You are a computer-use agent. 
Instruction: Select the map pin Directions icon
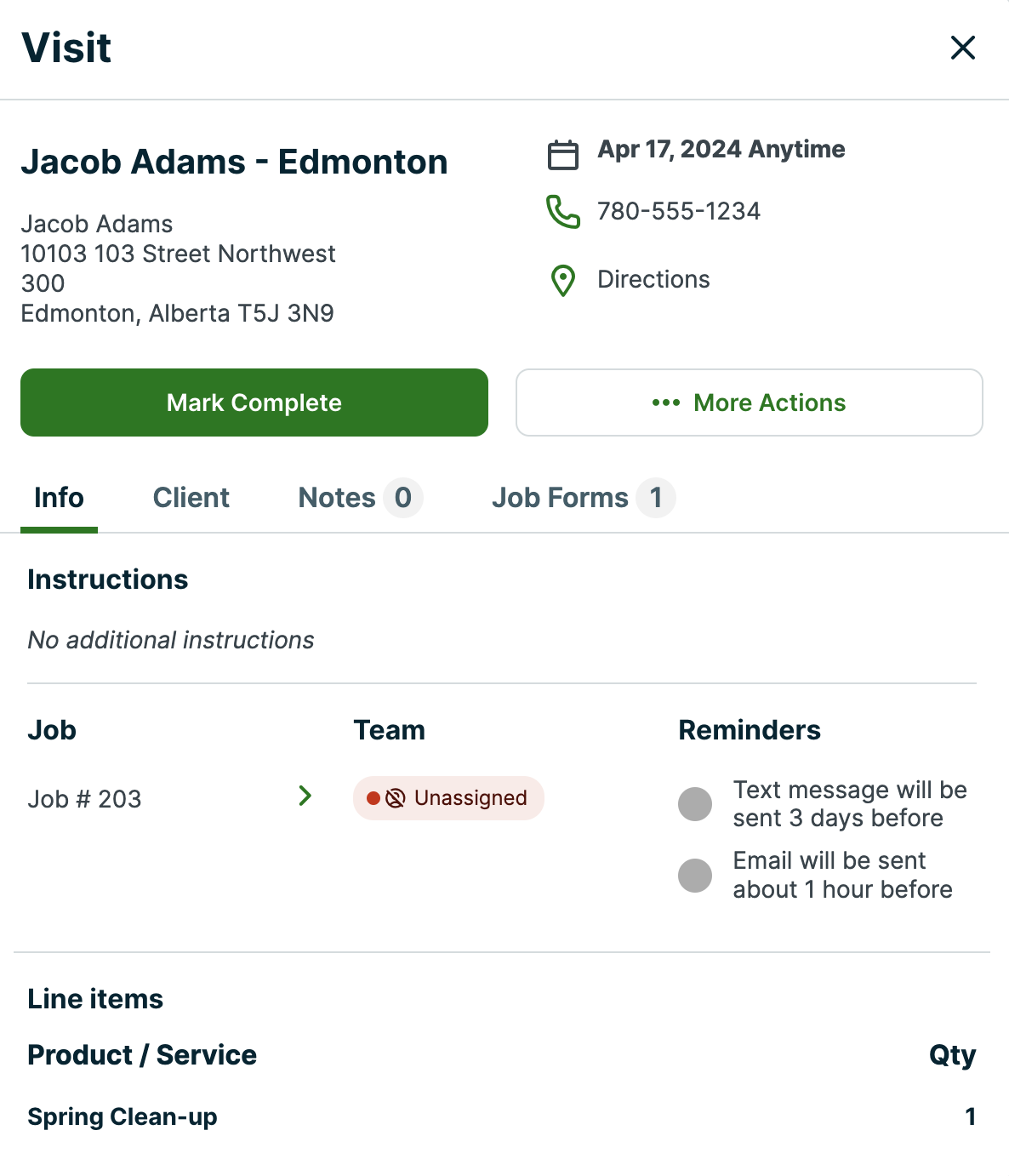pos(562,280)
